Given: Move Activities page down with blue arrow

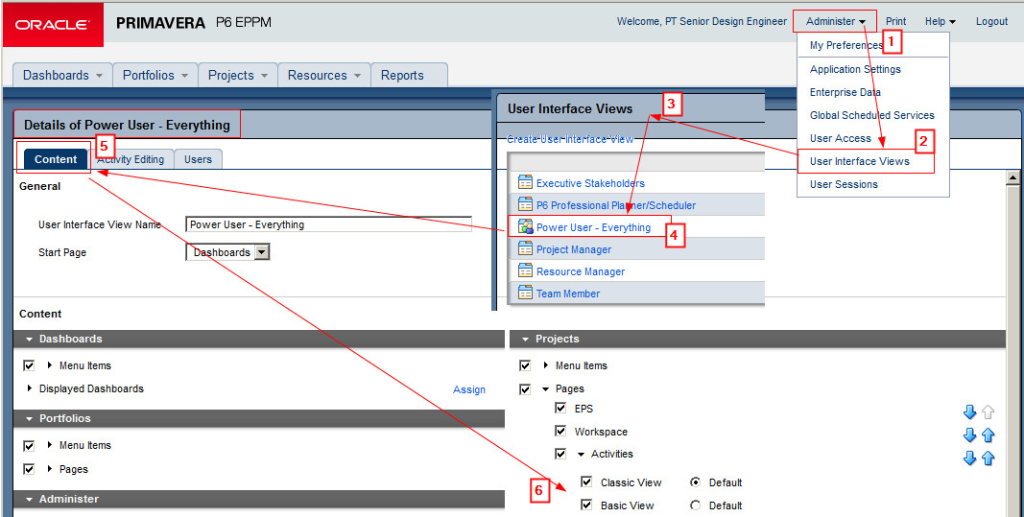Looking at the screenshot, I should [970, 458].
